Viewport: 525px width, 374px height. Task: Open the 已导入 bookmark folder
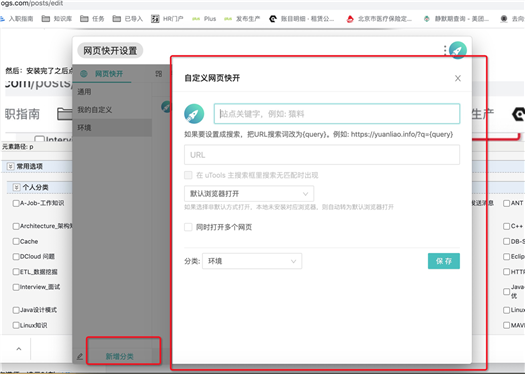128,19
